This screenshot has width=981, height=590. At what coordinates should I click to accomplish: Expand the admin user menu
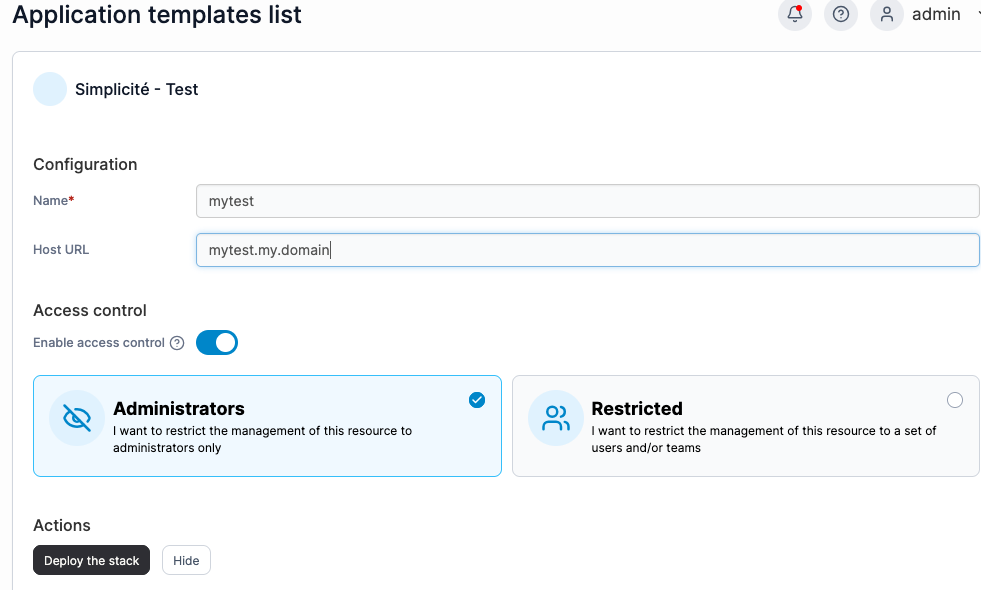(975, 14)
